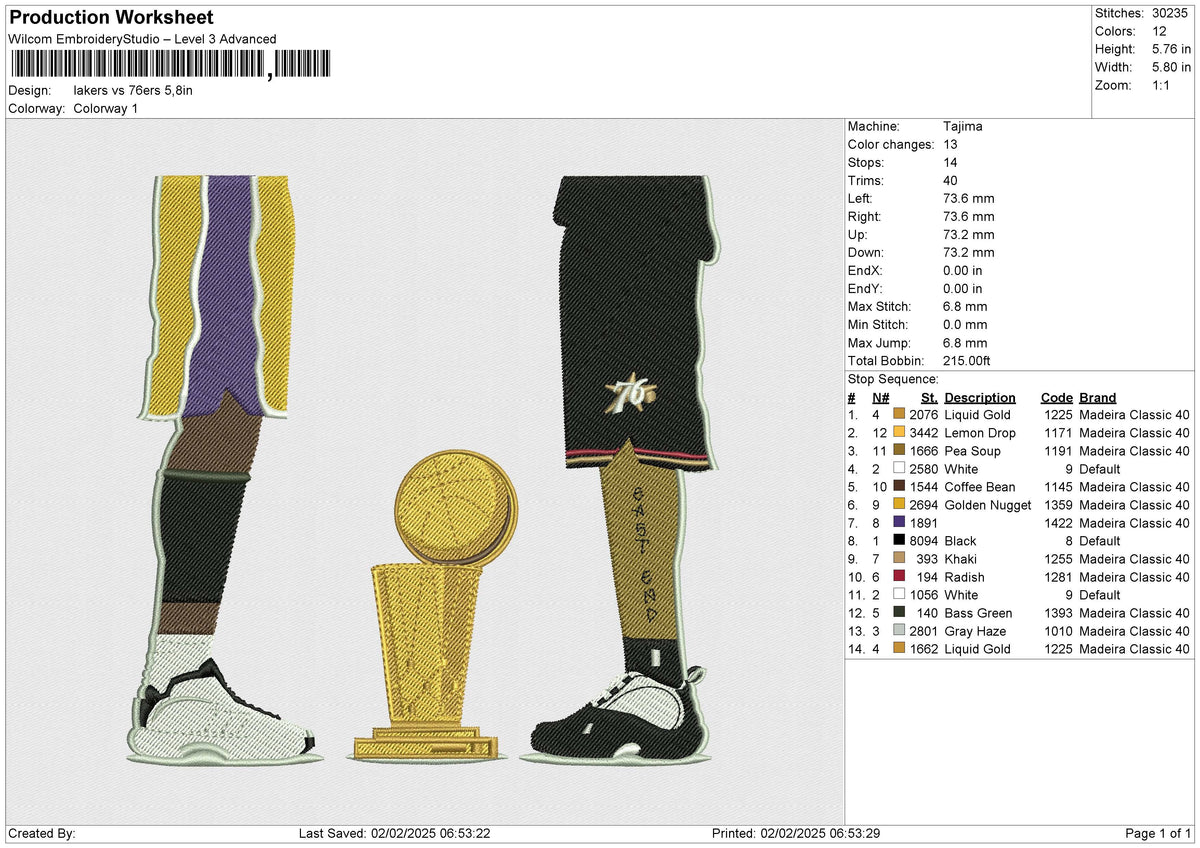The image size is (1200, 848).
Task: Select the Max Stitch value
Action: click(965, 307)
